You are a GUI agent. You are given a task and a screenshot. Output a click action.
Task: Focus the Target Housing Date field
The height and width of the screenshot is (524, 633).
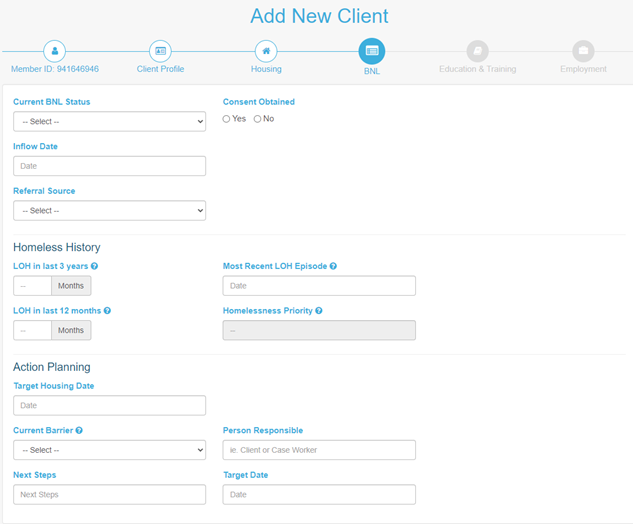(109, 405)
